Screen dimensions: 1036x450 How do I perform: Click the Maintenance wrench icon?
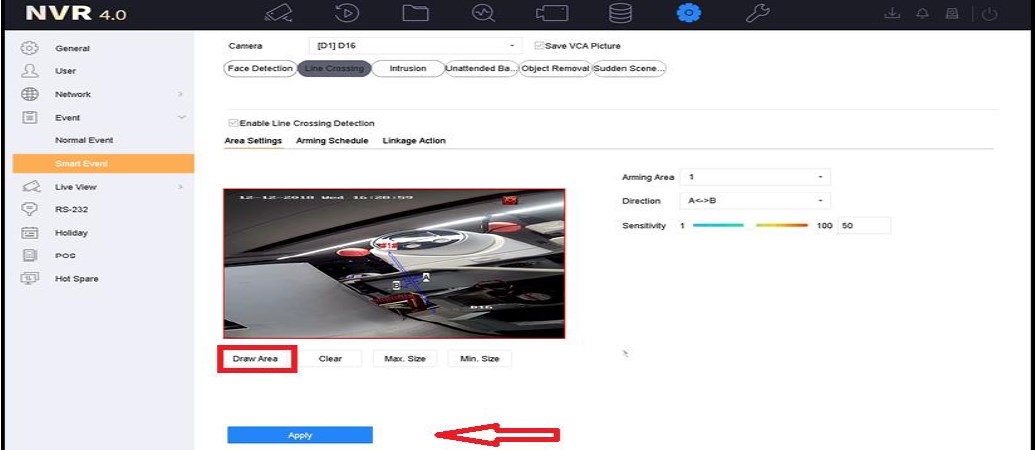[x=758, y=14]
